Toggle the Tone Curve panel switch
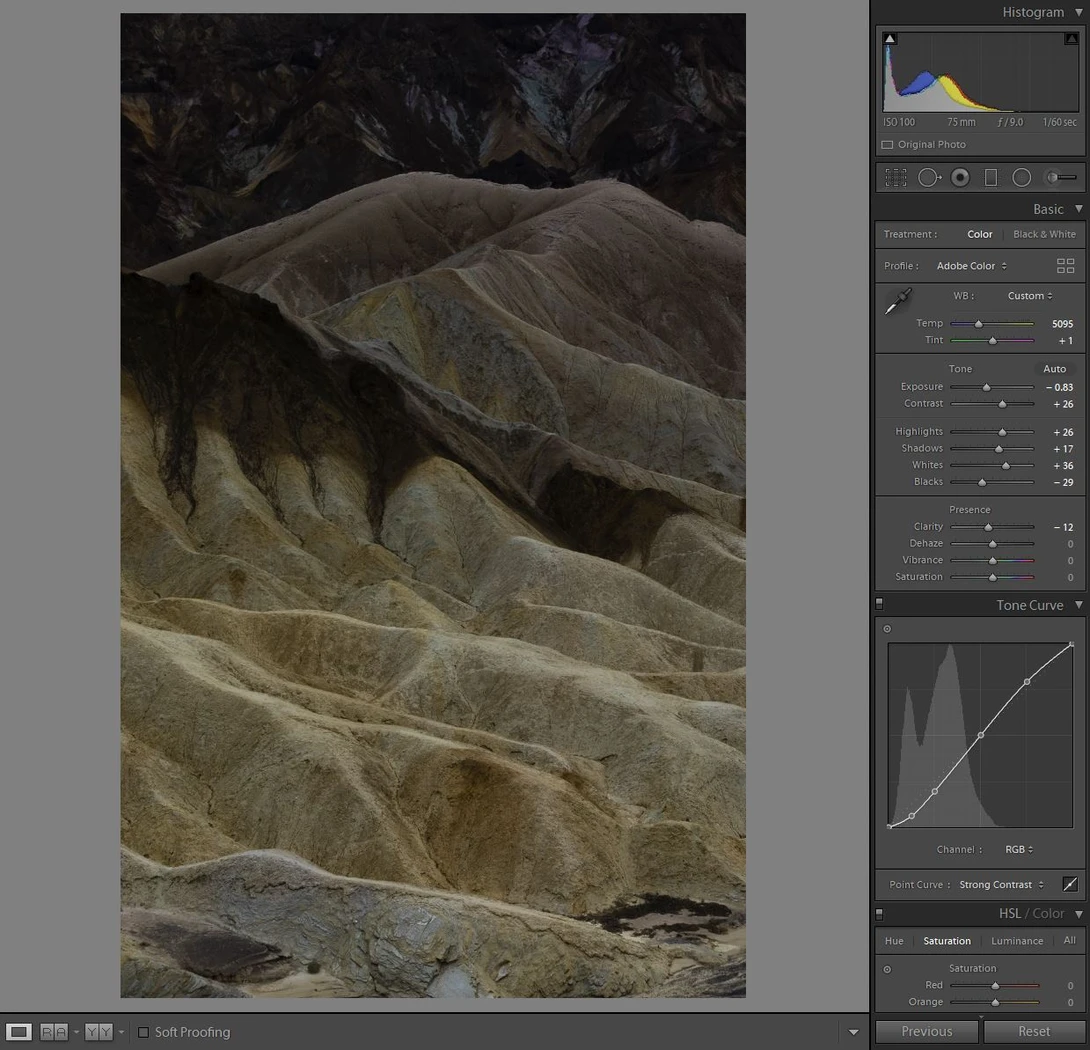Viewport: 1090px width, 1050px height. [x=879, y=604]
